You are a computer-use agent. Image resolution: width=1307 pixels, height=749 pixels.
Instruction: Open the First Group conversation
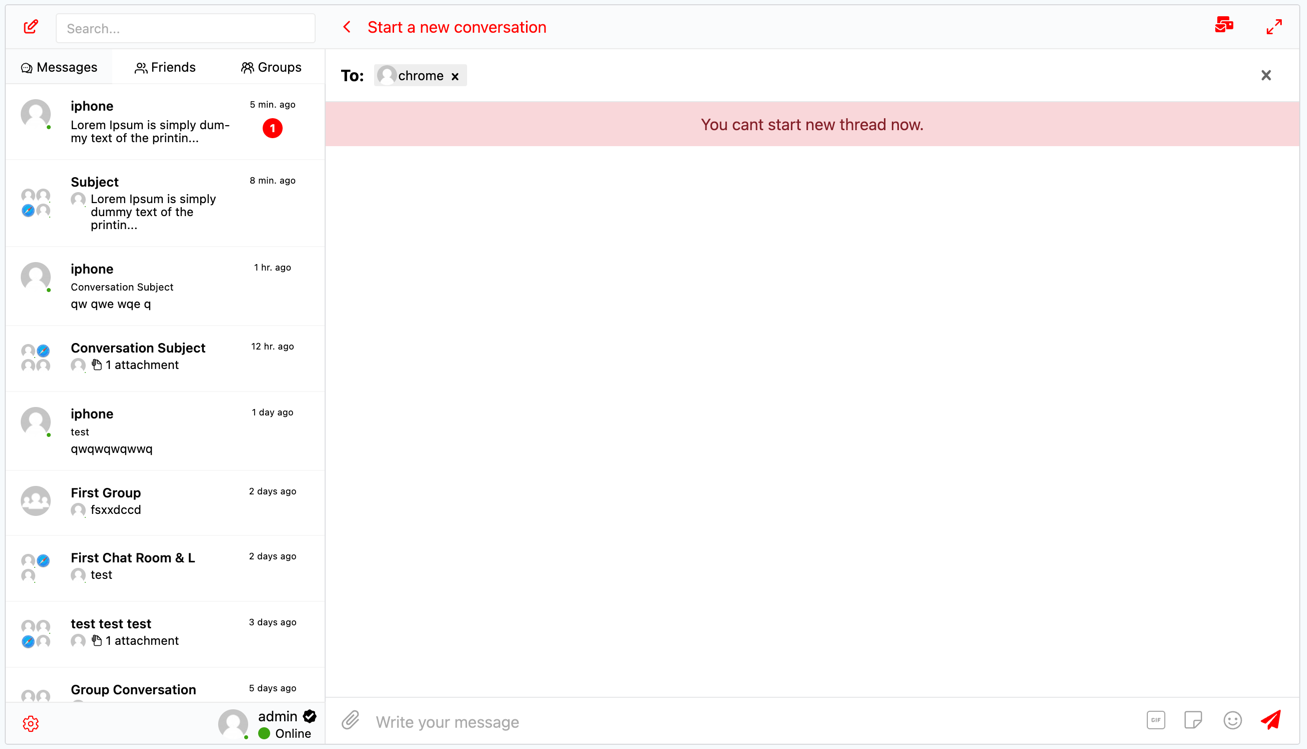point(165,500)
